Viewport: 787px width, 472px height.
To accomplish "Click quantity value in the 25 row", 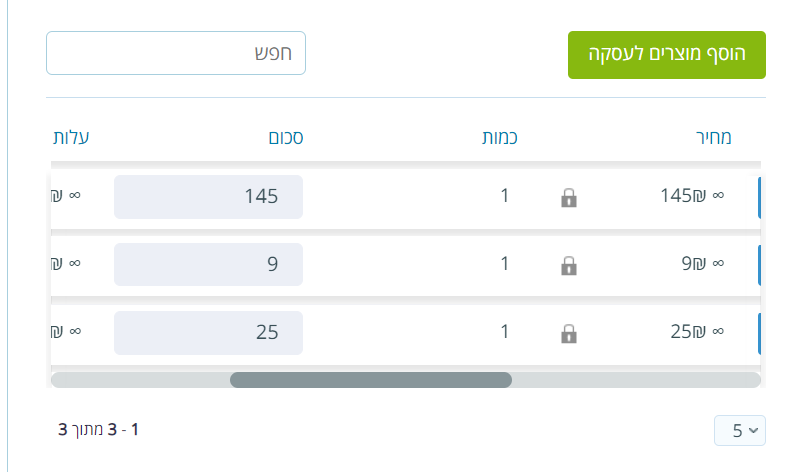I will [x=505, y=332].
